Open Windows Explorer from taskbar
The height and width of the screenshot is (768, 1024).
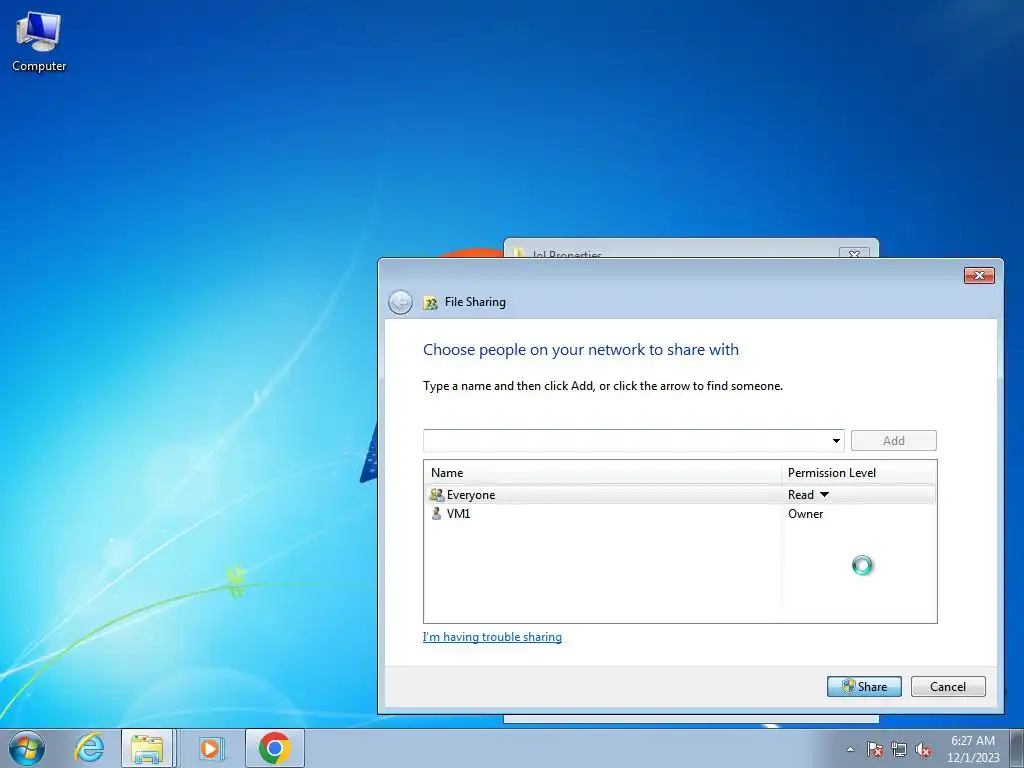click(148, 748)
